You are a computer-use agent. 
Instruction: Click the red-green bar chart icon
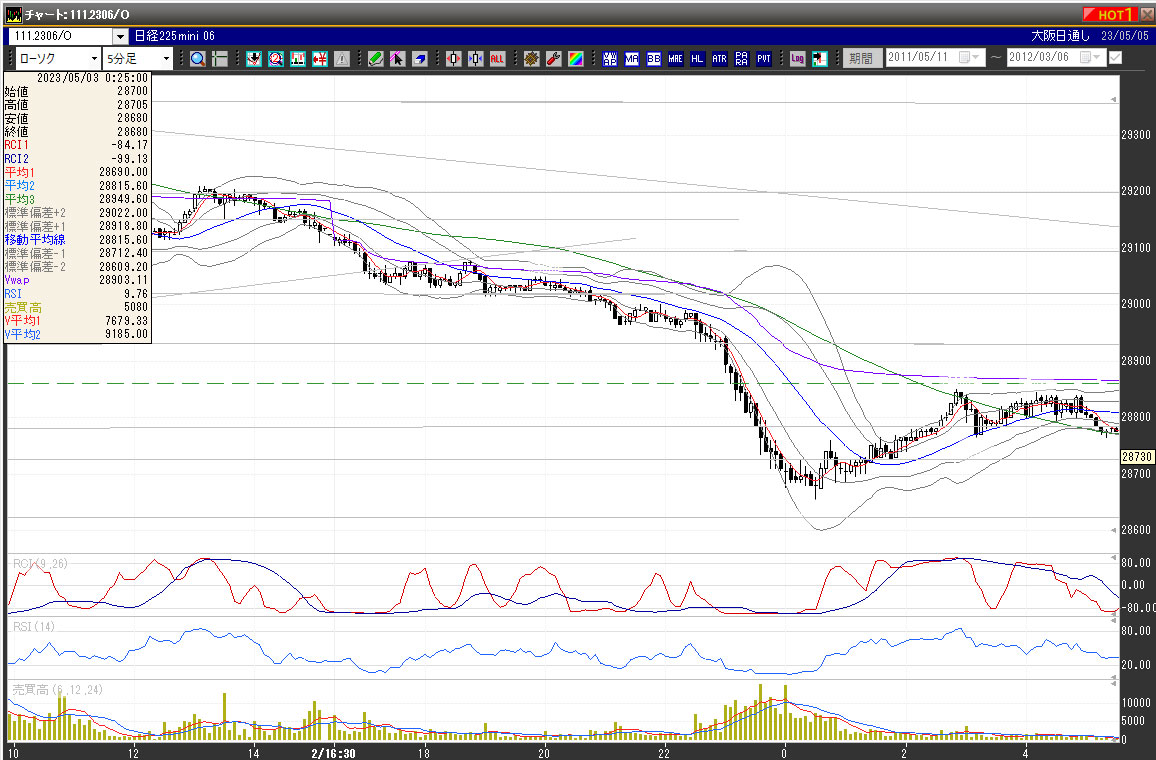[298, 59]
